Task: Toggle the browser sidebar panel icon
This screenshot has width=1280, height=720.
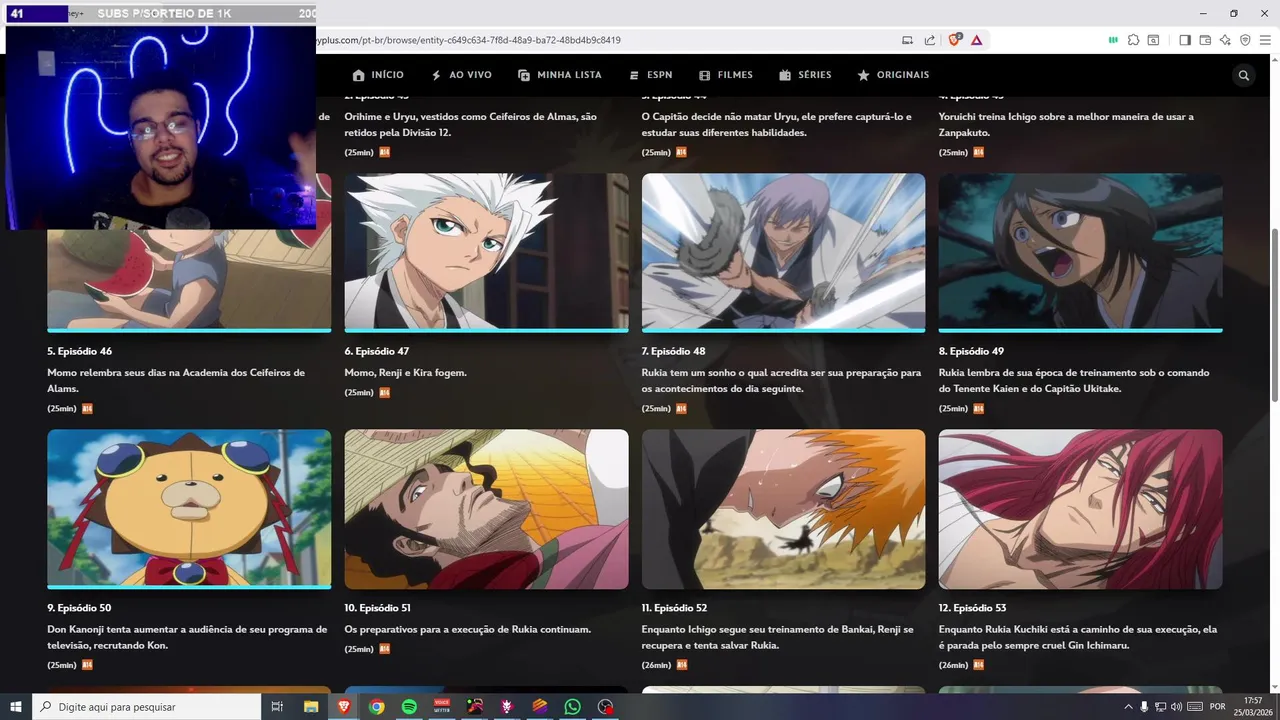Action: pos(1185,40)
